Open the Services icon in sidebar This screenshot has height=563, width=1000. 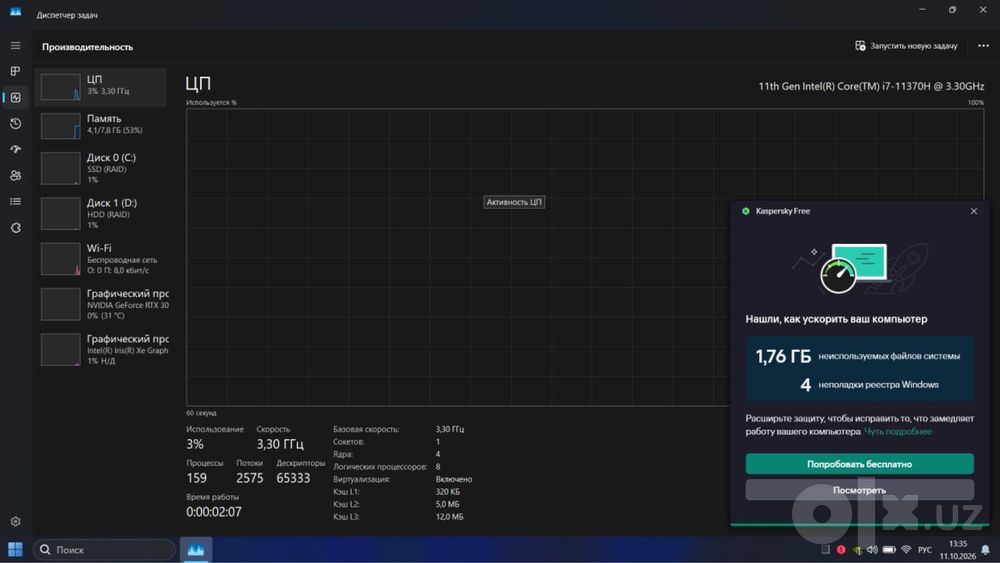(x=15, y=228)
